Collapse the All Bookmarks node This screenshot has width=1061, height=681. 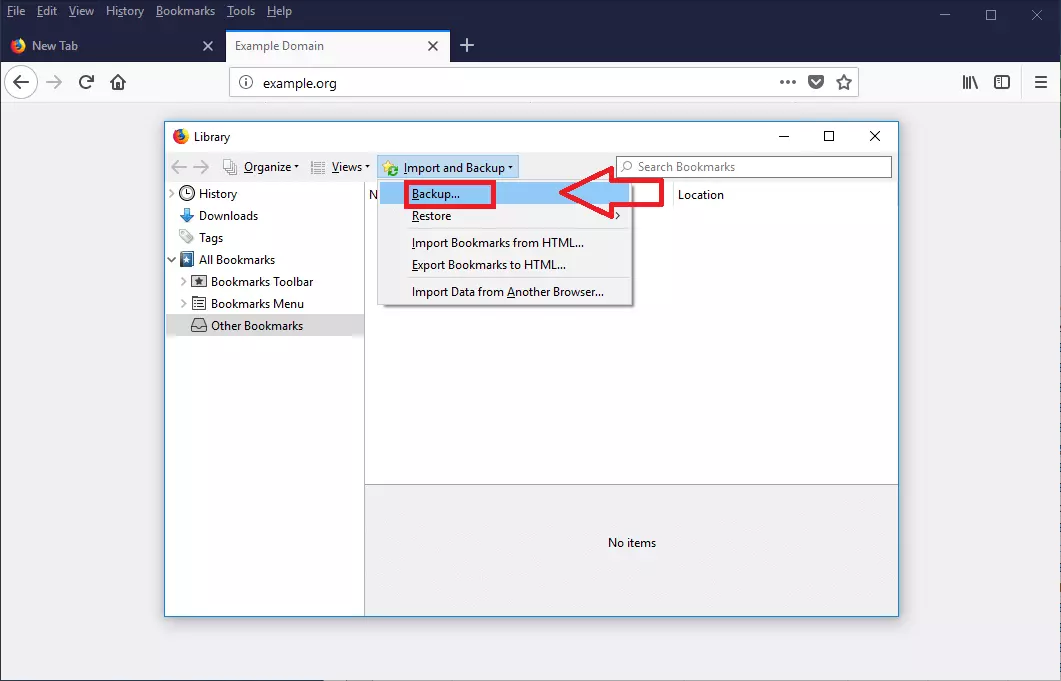coord(172,260)
